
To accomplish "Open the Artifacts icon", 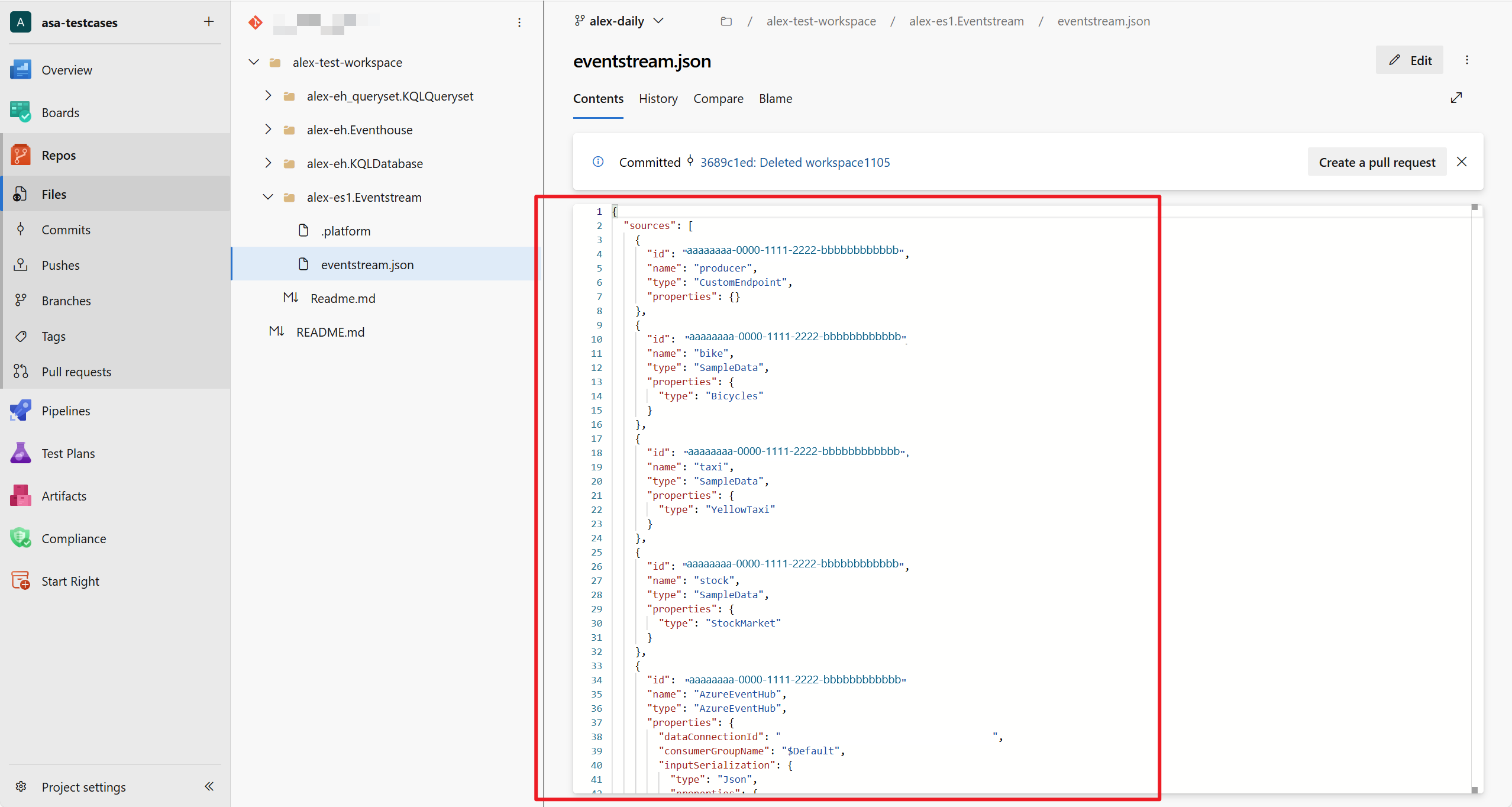I will point(21,496).
